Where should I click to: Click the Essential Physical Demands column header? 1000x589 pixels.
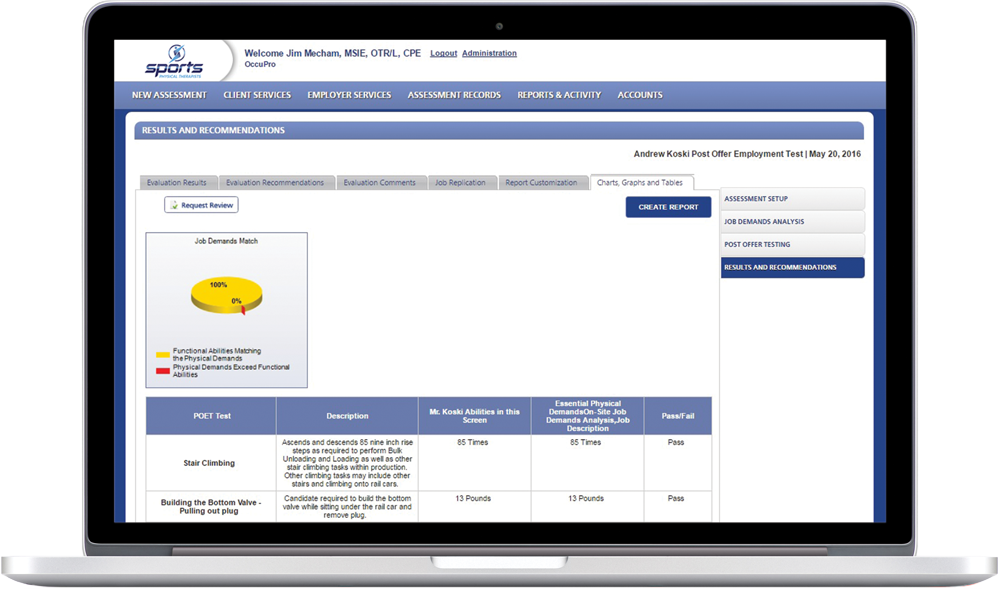coord(587,416)
